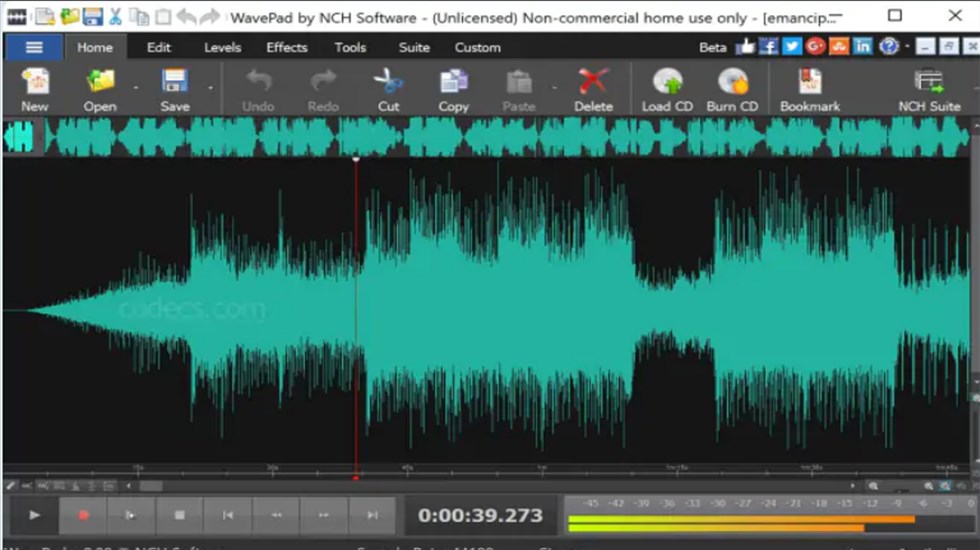Click the Google Plus share icon
This screenshot has width=980, height=550.
click(815, 46)
